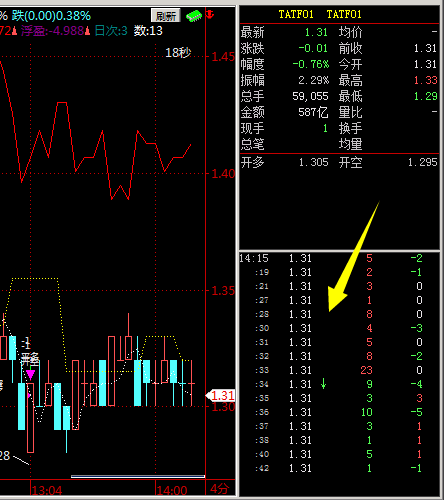Click the 前收 value 1.31
The width and height of the screenshot is (444, 500).
[425, 48]
